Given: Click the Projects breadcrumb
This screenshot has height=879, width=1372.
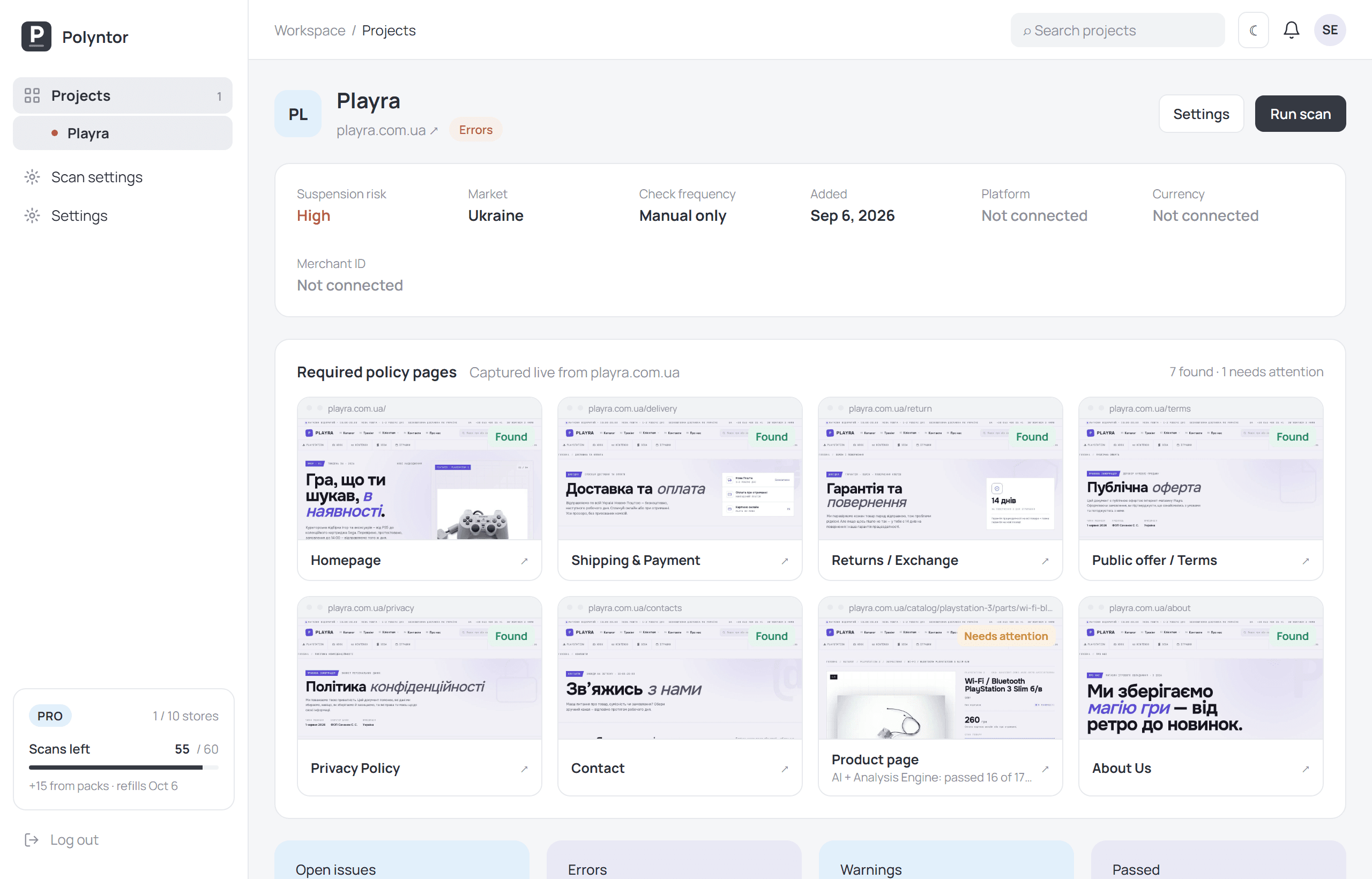Looking at the screenshot, I should [x=389, y=30].
